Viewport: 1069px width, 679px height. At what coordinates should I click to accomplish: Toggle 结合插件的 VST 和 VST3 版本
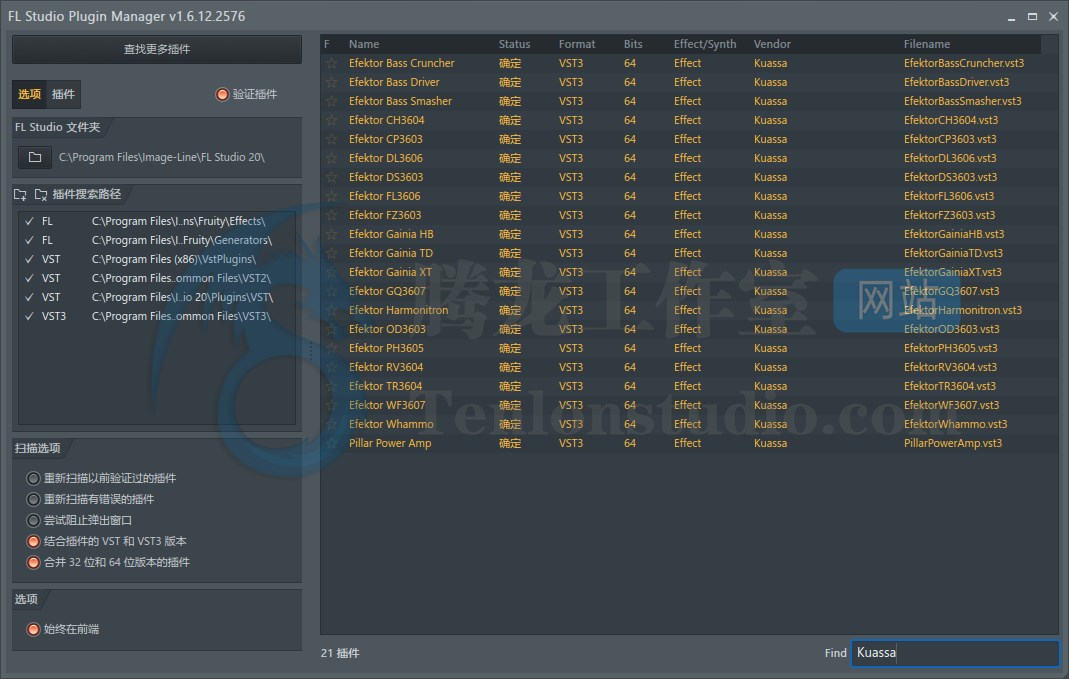point(33,541)
